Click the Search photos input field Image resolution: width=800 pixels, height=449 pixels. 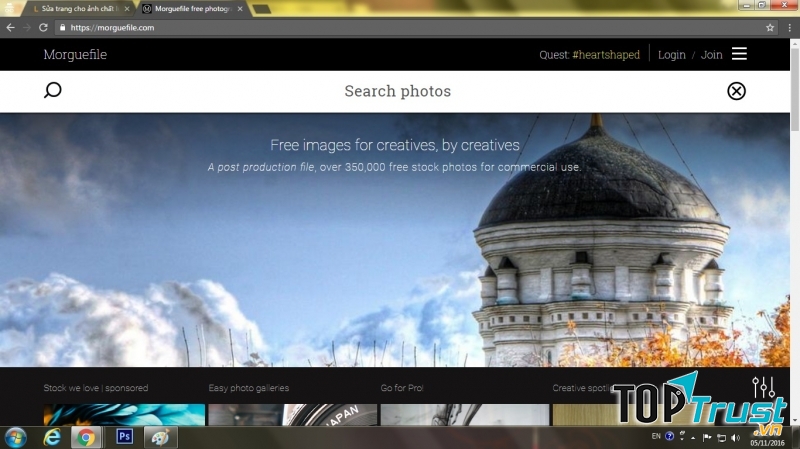[x=397, y=91]
